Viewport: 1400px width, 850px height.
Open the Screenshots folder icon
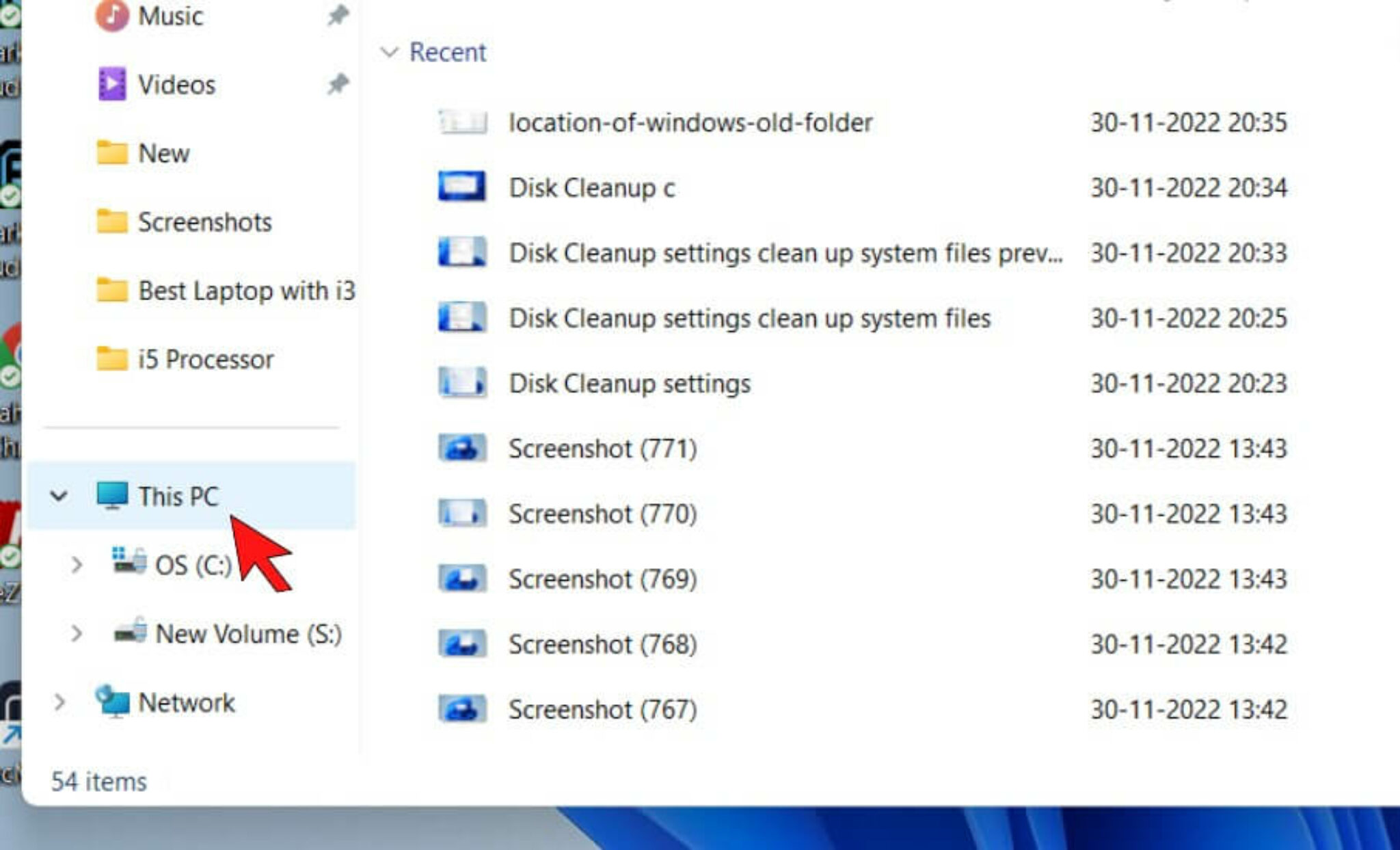113,221
